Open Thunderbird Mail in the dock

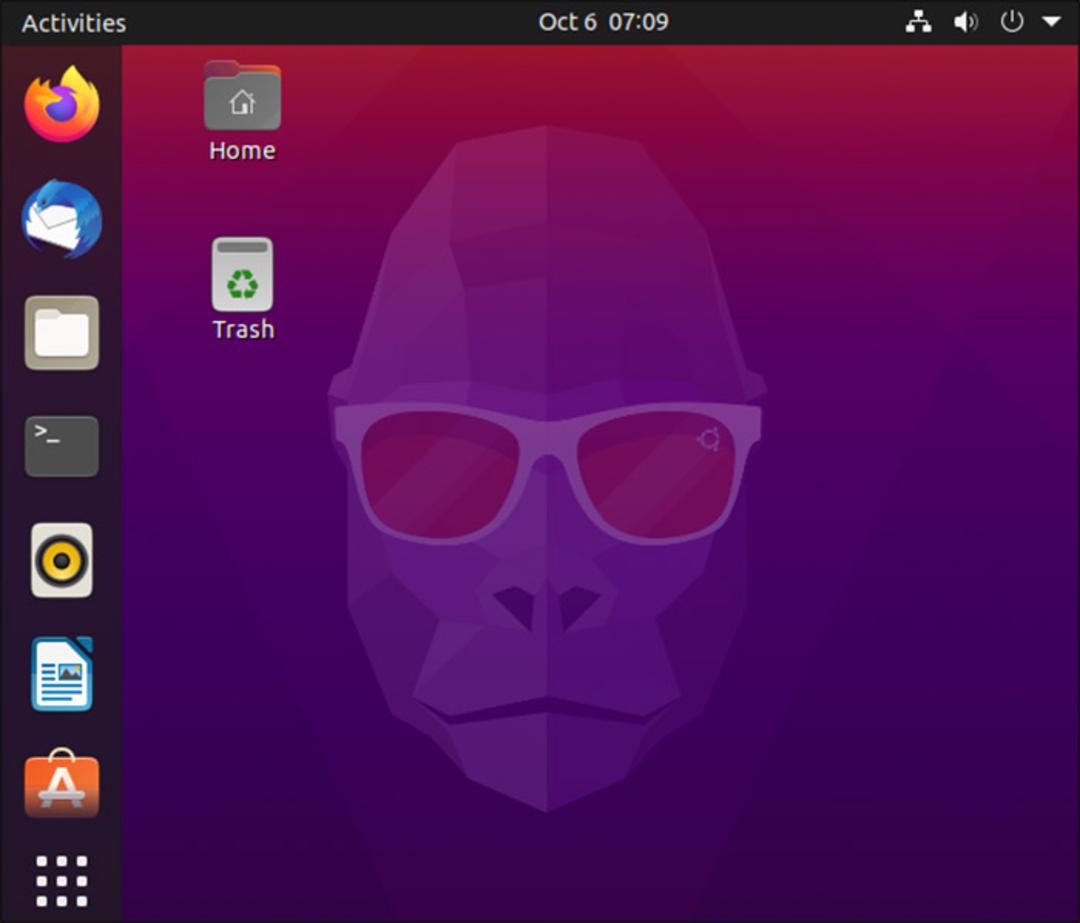click(x=62, y=219)
